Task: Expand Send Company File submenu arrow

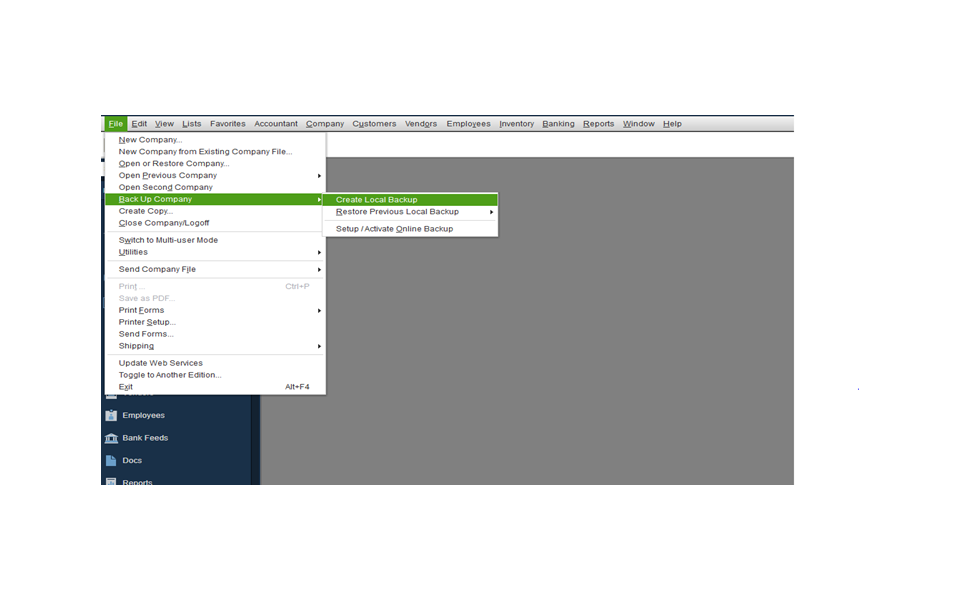Action: coord(319,269)
